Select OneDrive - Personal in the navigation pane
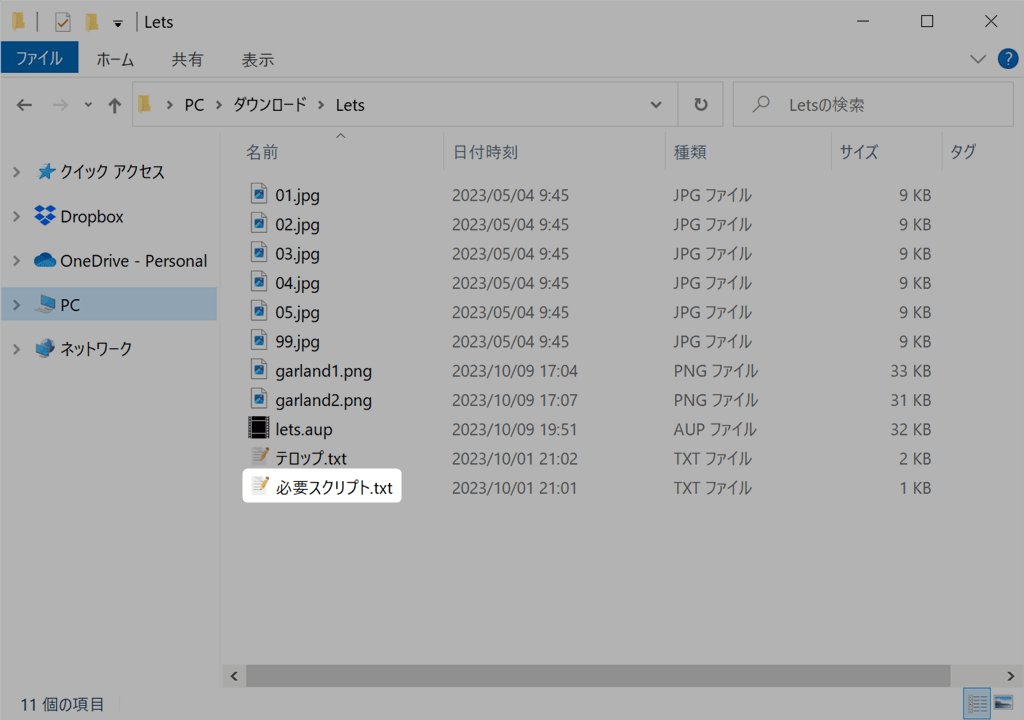Viewport: 1024px width, 720px height. 120,260
